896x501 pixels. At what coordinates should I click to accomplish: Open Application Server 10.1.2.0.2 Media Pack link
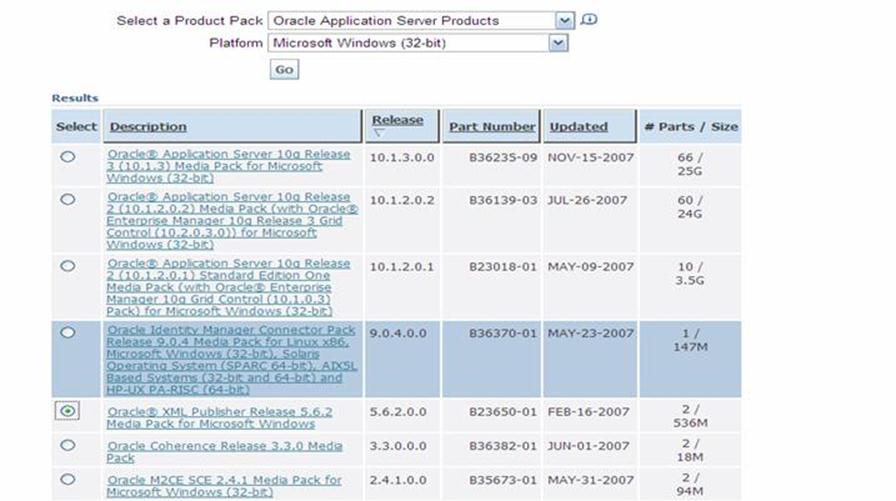pos(232,221)
